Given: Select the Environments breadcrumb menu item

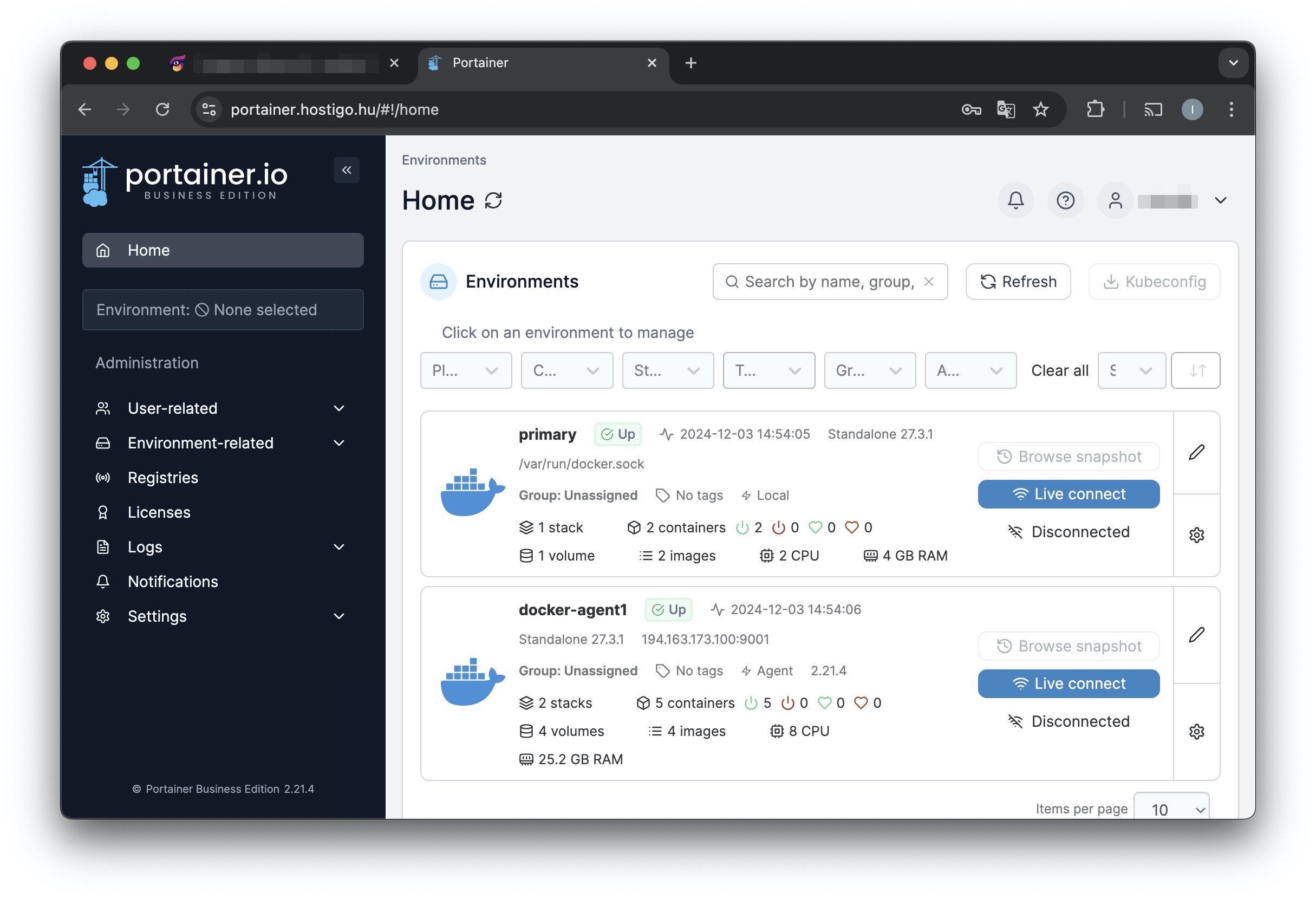Looking at the screenshot, I should 443,159.
